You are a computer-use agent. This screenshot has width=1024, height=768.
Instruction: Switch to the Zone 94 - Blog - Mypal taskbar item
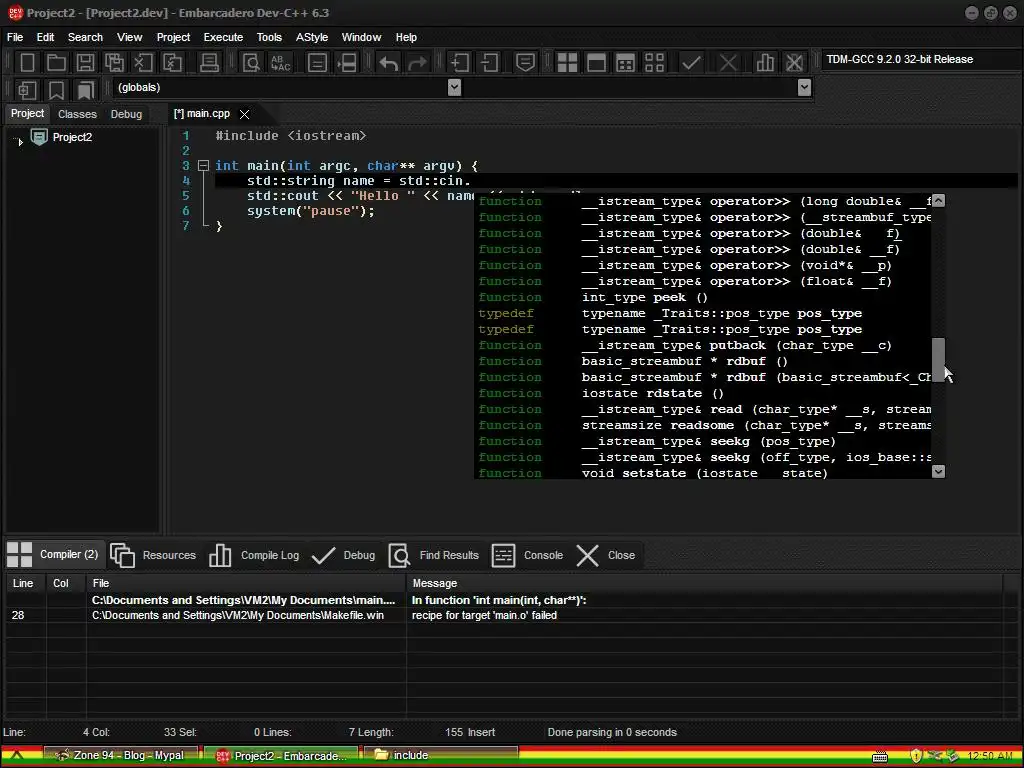121,756
